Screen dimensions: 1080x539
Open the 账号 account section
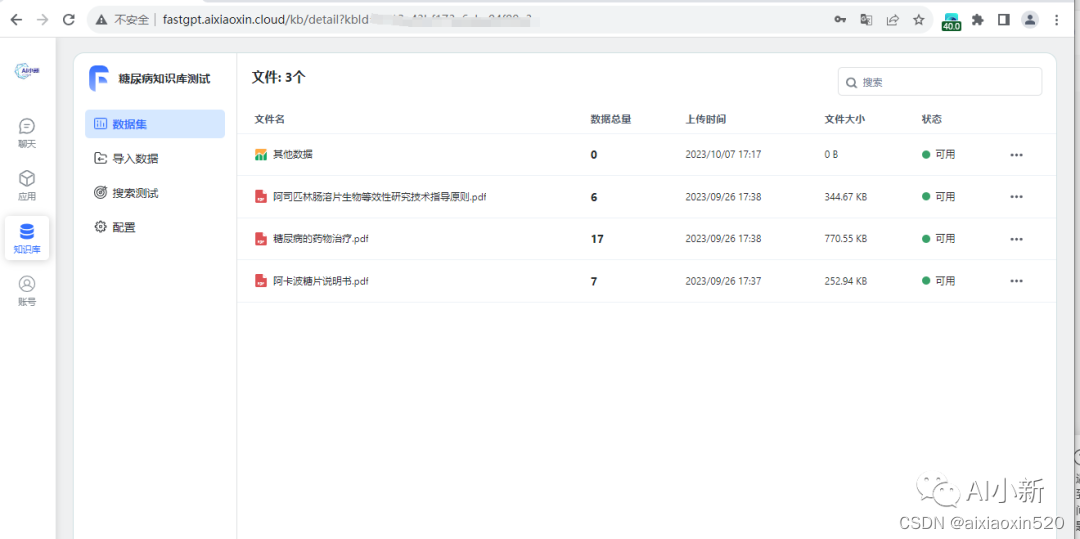tap(27, 291)
